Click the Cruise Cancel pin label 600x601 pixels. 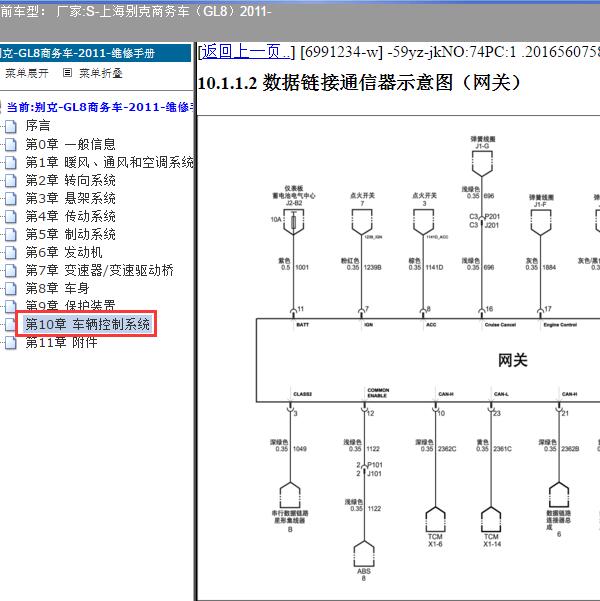500,325
